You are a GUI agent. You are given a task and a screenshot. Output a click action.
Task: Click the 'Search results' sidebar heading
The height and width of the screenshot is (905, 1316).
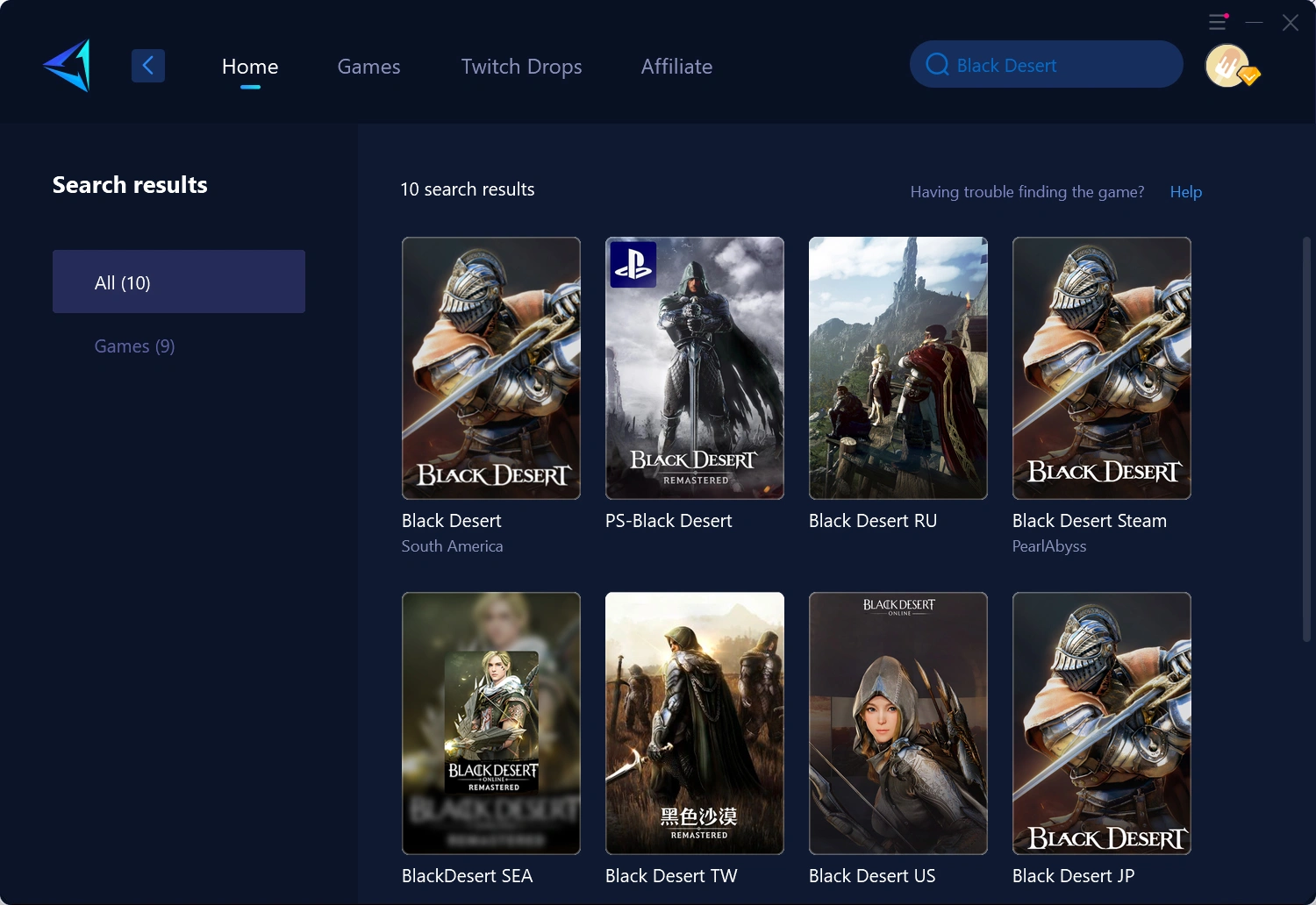point(130,185)
